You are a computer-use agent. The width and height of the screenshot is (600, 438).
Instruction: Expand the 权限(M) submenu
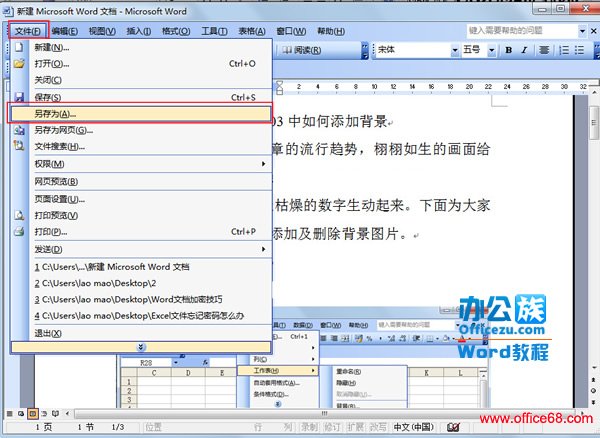[x=141, y=164]
